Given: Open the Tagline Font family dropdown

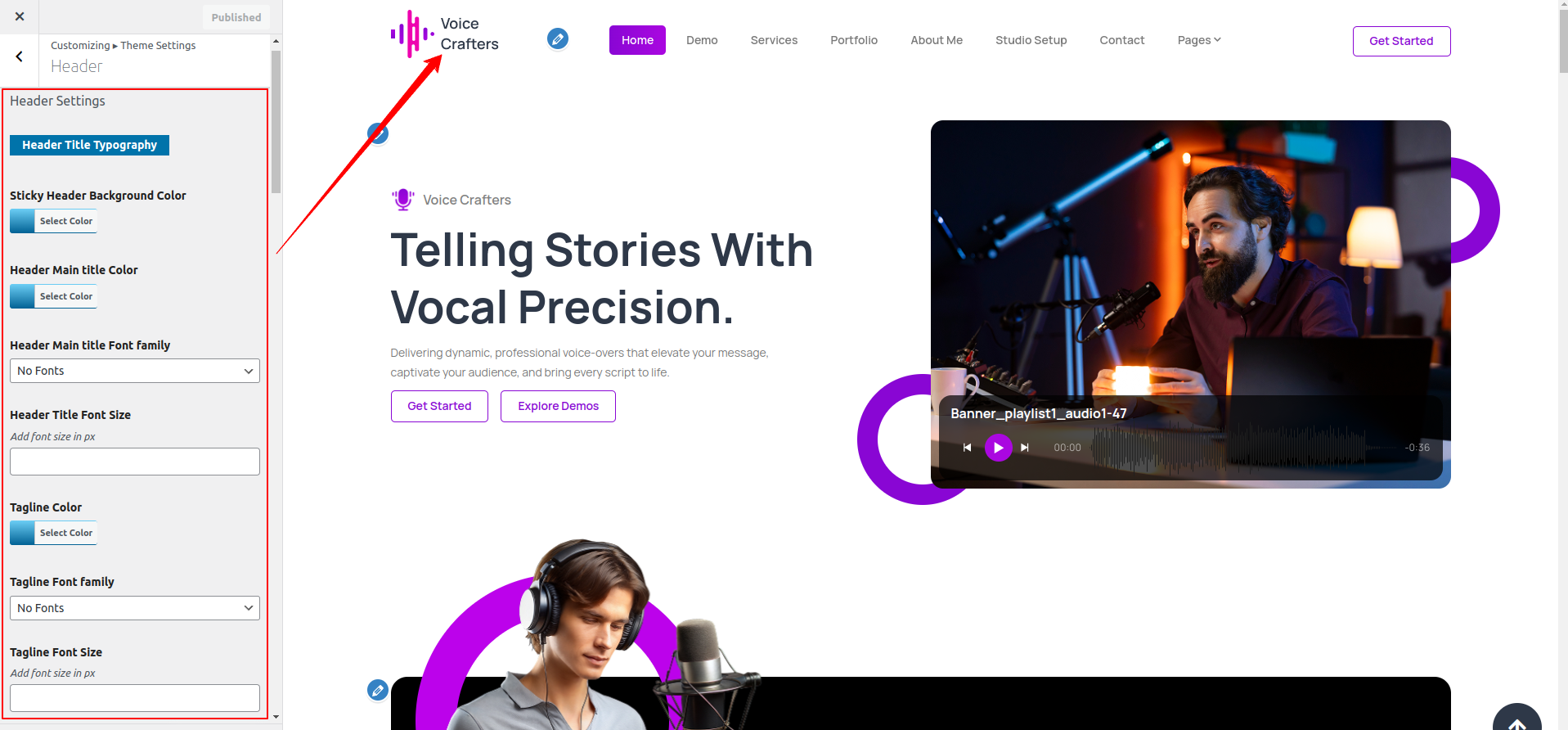Looking at the screenshot, I should pos(135,608).
